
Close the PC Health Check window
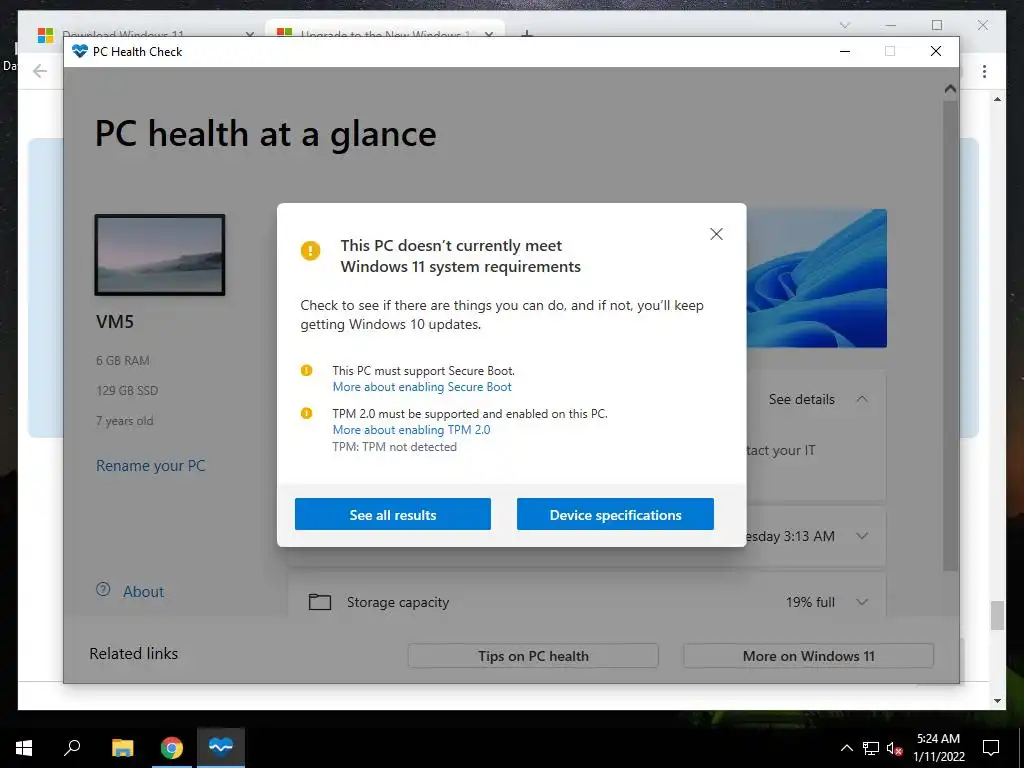click(x=936, y=52)
